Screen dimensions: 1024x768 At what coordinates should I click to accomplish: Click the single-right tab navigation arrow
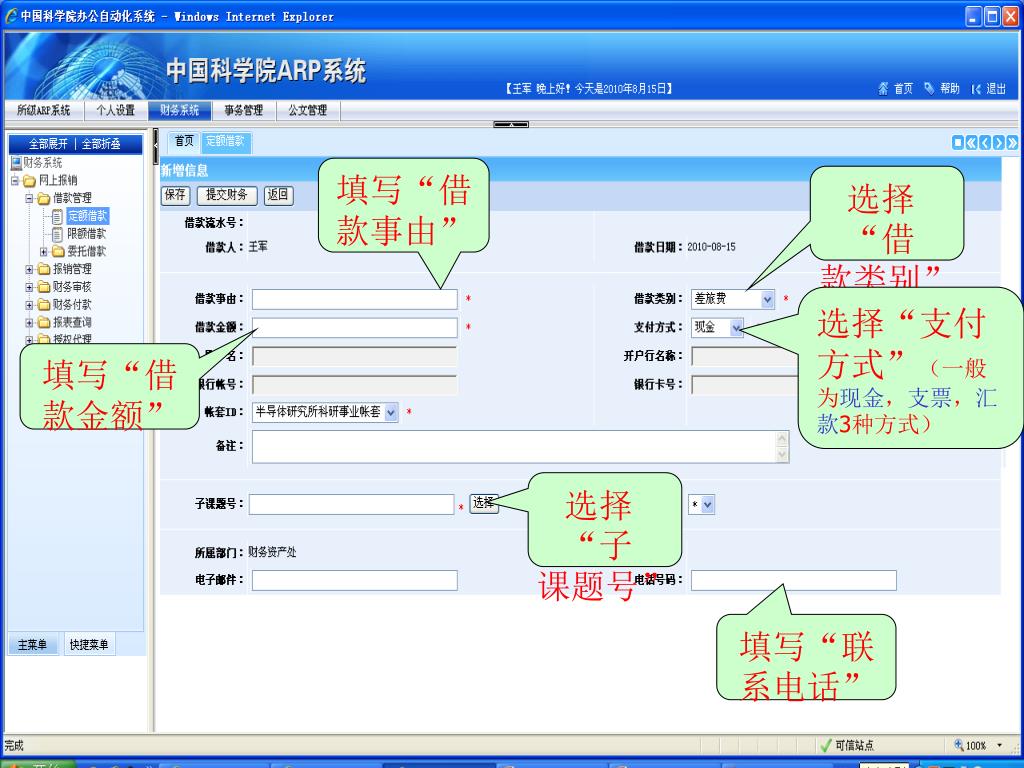click(x=999, y=142)
